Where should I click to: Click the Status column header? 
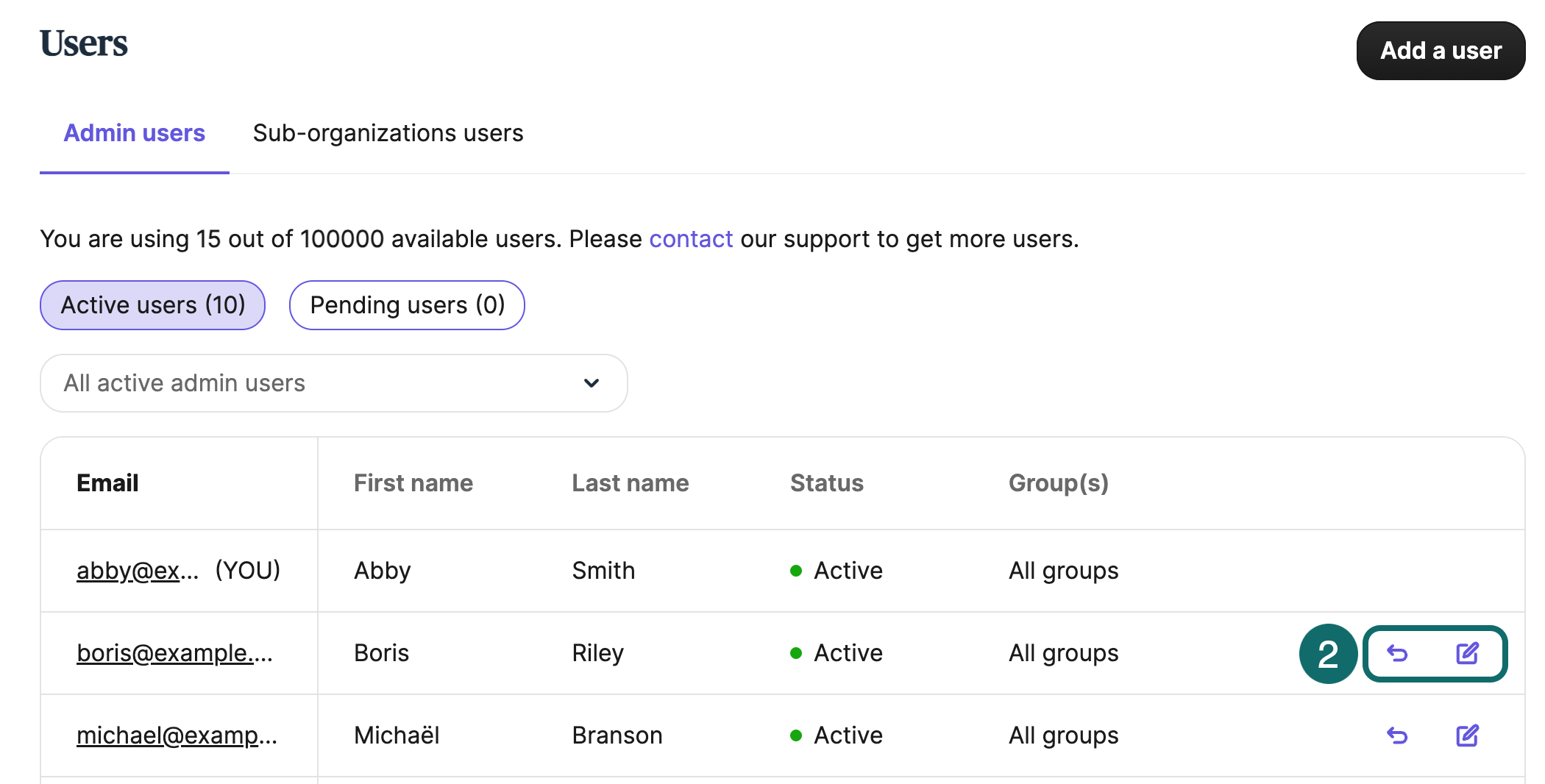click(x=826, y=483)
